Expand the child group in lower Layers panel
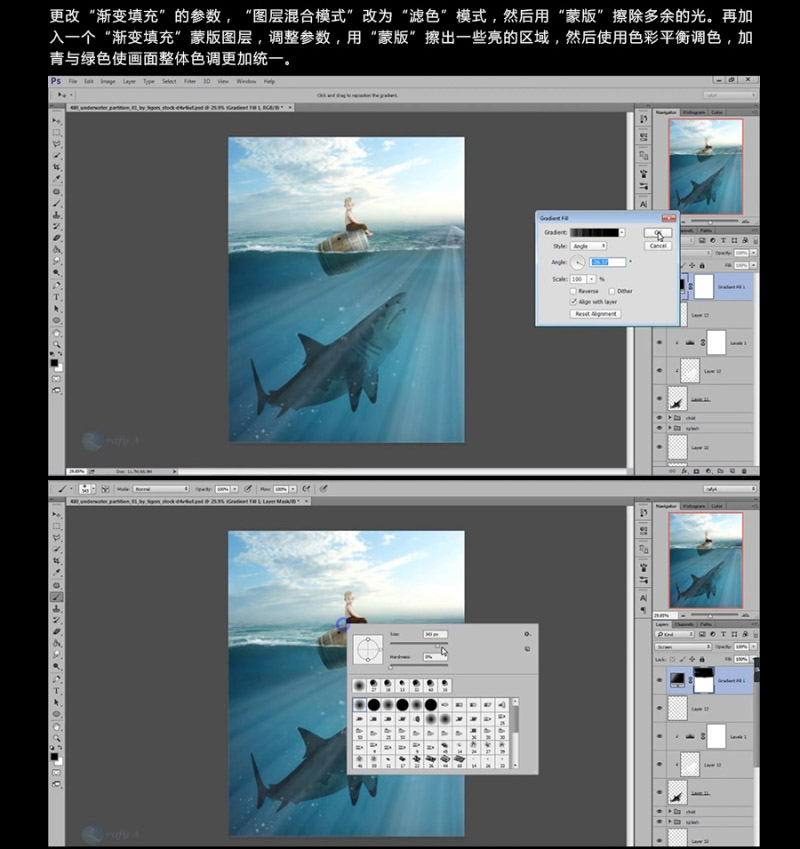Viewport: 800px width, 849px height. (670, 812)
